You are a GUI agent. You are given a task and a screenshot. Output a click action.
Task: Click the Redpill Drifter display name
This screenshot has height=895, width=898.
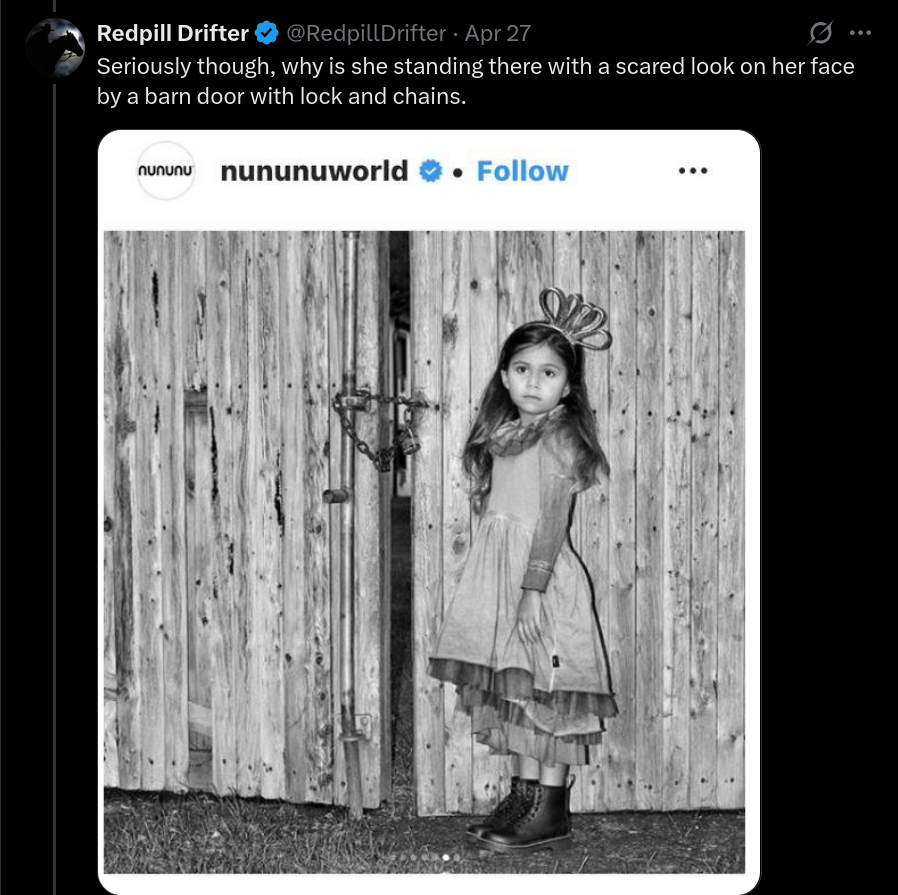tap(172, 33)
